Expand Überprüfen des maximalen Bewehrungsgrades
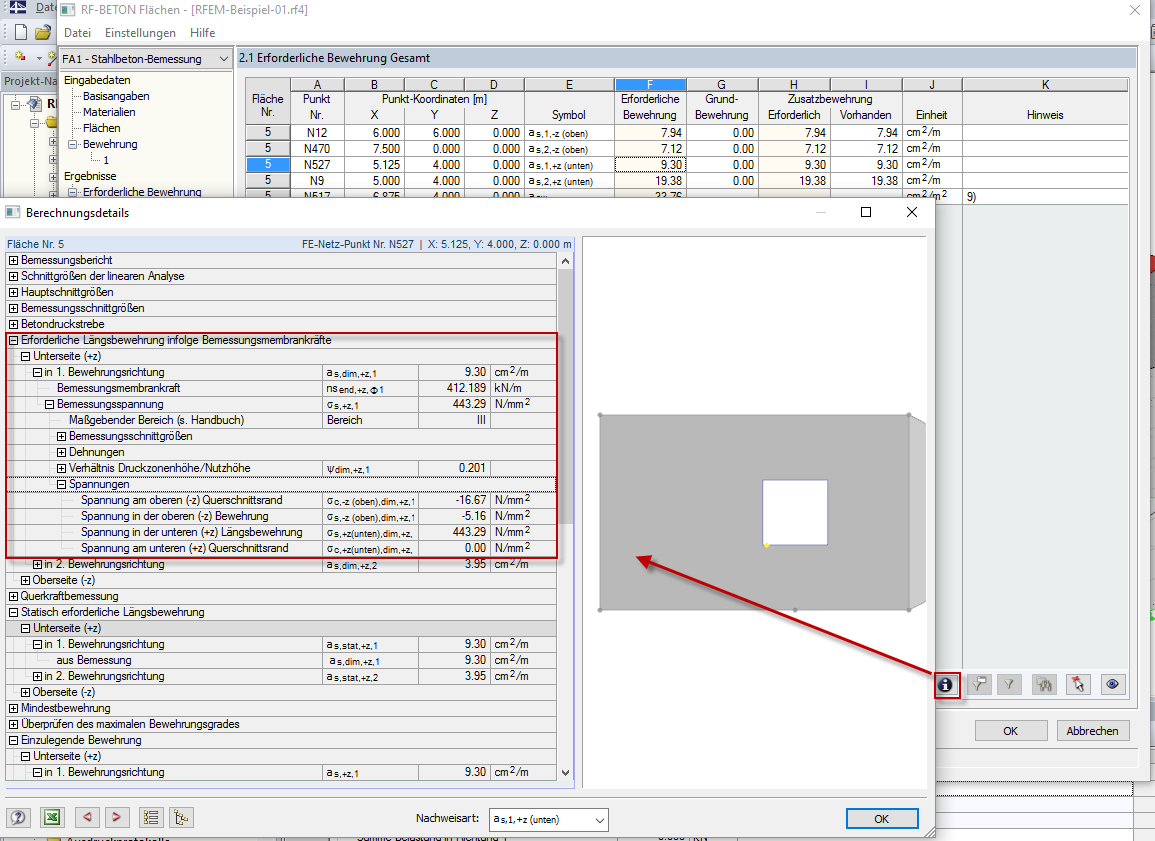Viewport: 1155px width, 841px height. click(x=13, y=725)
